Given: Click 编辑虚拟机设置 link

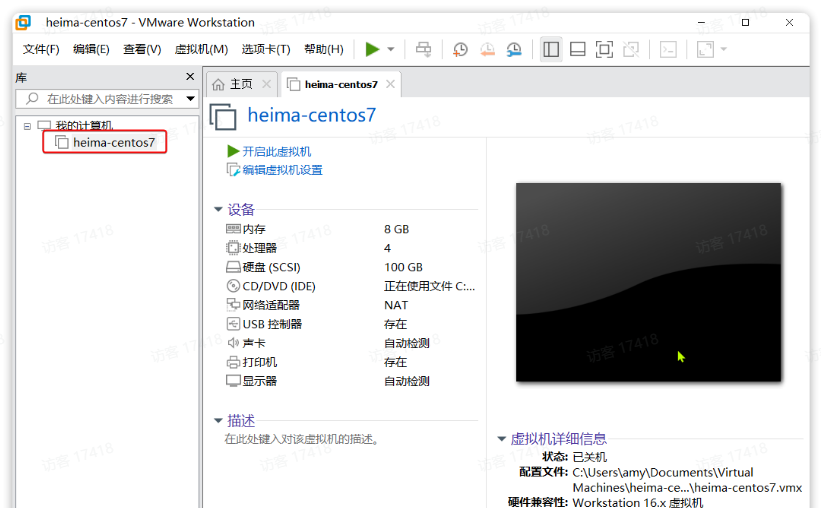Looking at the screenshot, I should 281,170.
